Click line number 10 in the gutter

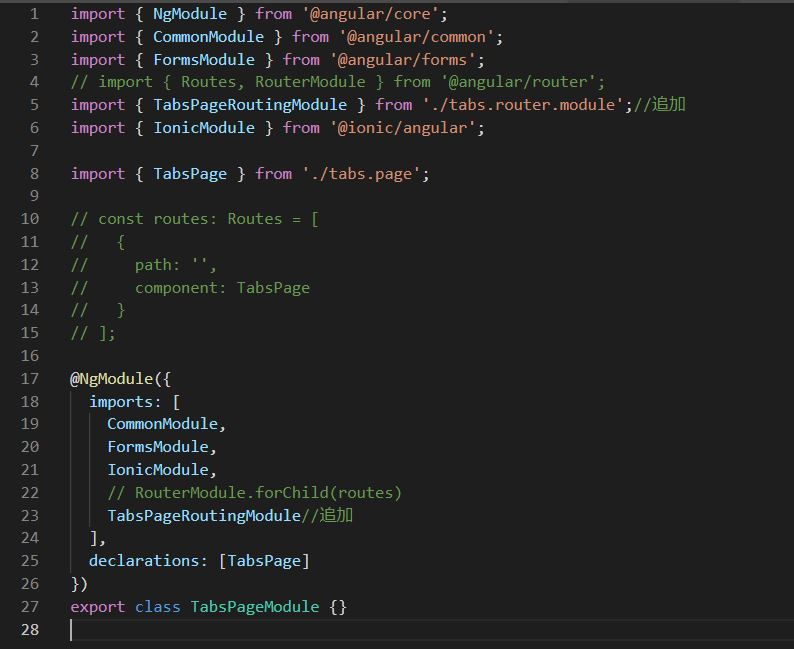tap(30, 219)
